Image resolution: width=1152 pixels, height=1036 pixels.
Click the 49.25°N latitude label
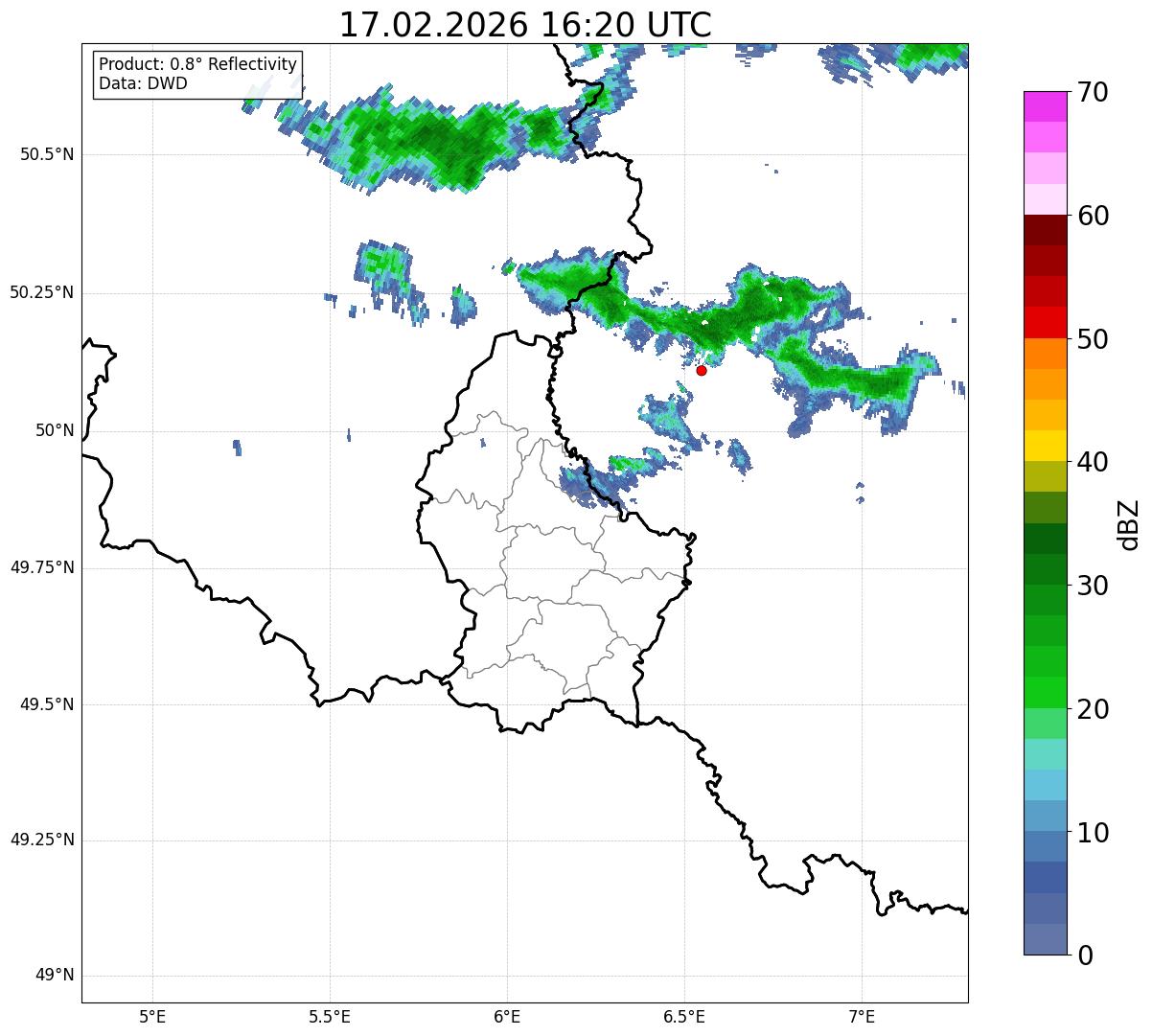click(x=42, y=840)
